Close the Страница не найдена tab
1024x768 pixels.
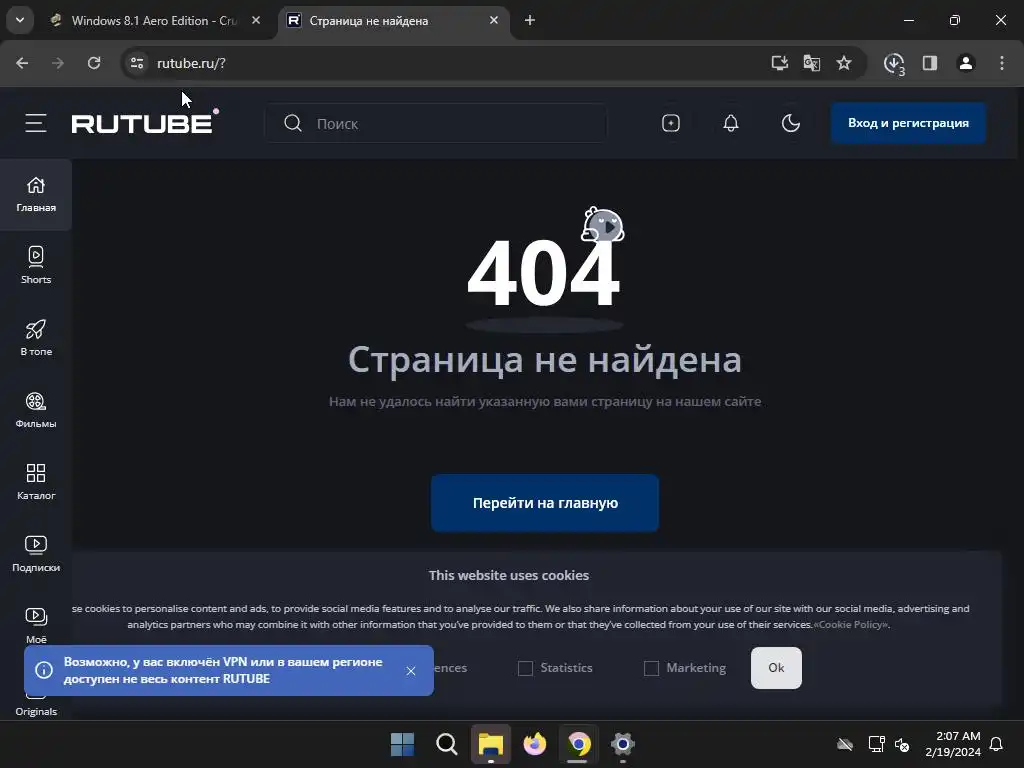494,20
